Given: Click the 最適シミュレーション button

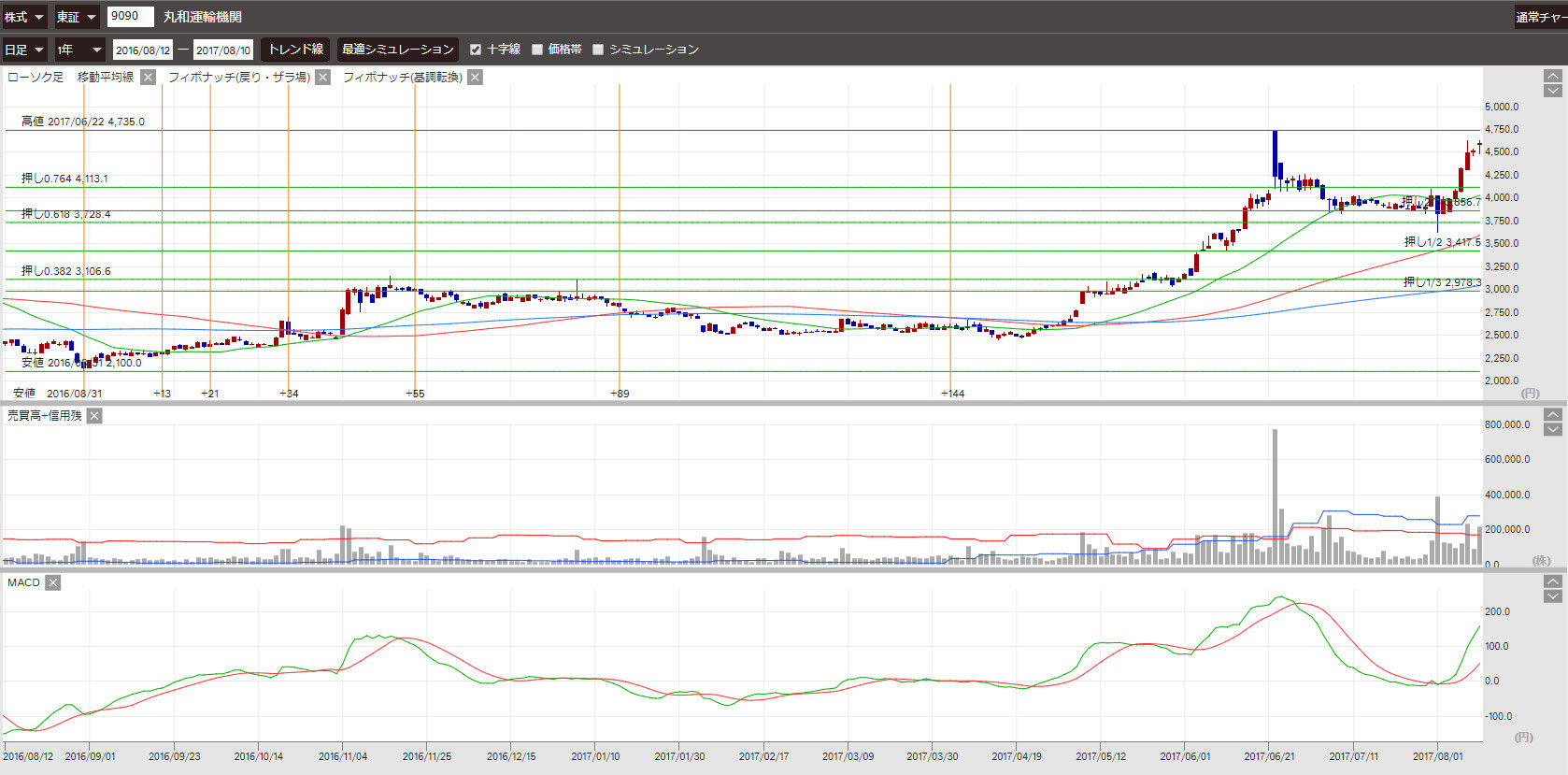Looking at the screenshot, I should click(398, 50).
